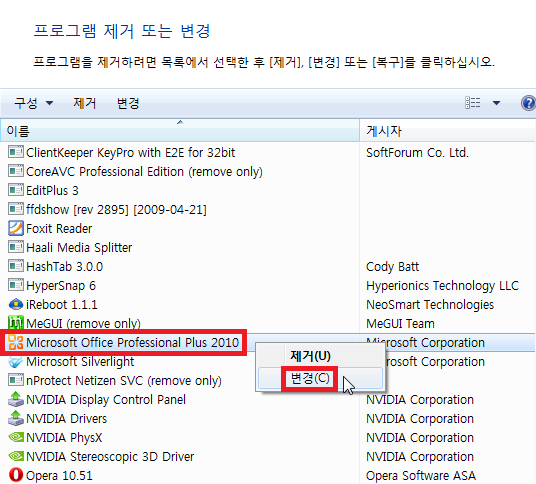Select the Opera 10.51 entry name
This screenshot has height=484, width=536.
[x=59, y=475]
